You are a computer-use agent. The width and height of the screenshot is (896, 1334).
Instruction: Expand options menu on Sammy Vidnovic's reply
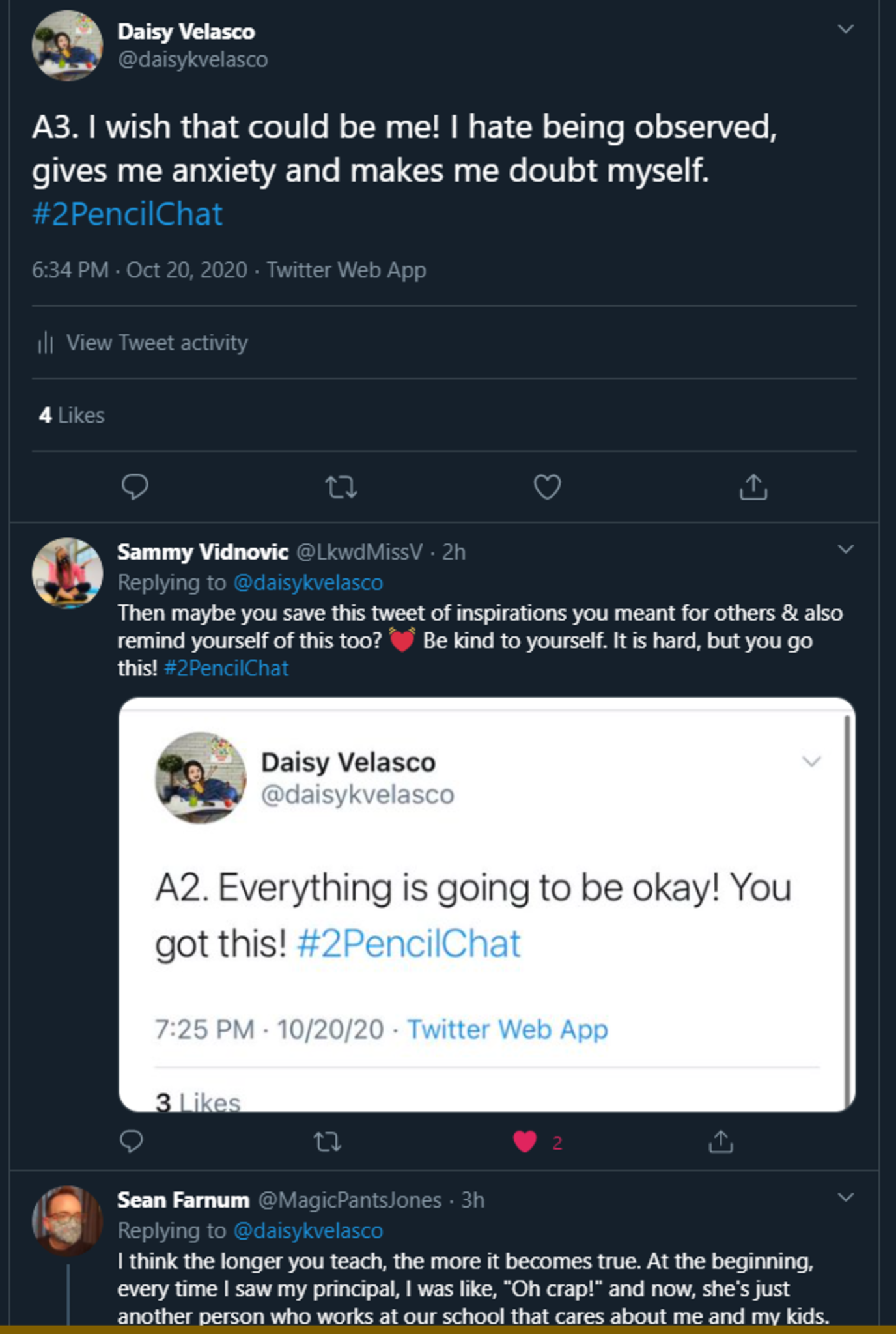pyautogui.click(x=845, y=550)
